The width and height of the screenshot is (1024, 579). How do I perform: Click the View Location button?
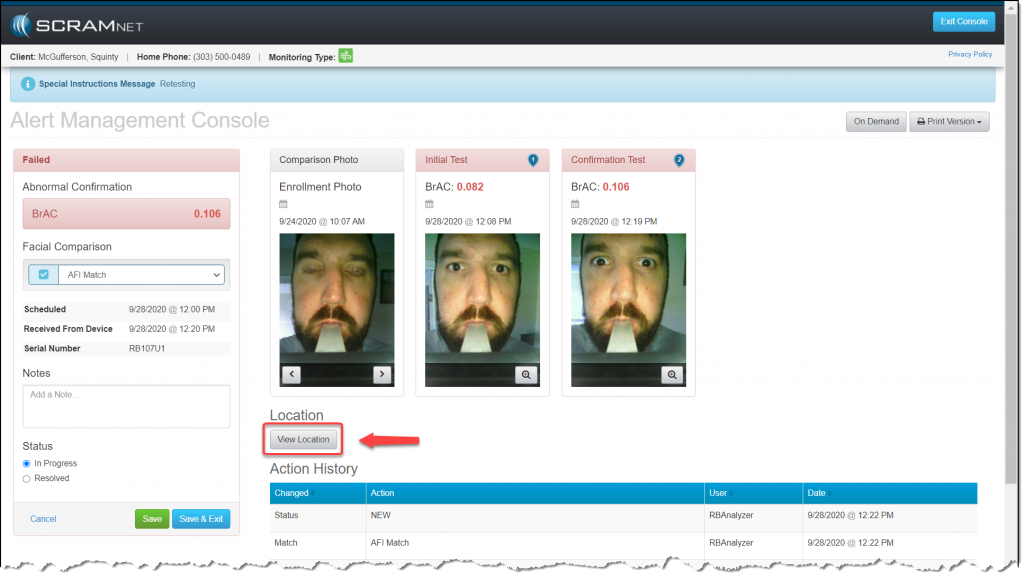303,439
